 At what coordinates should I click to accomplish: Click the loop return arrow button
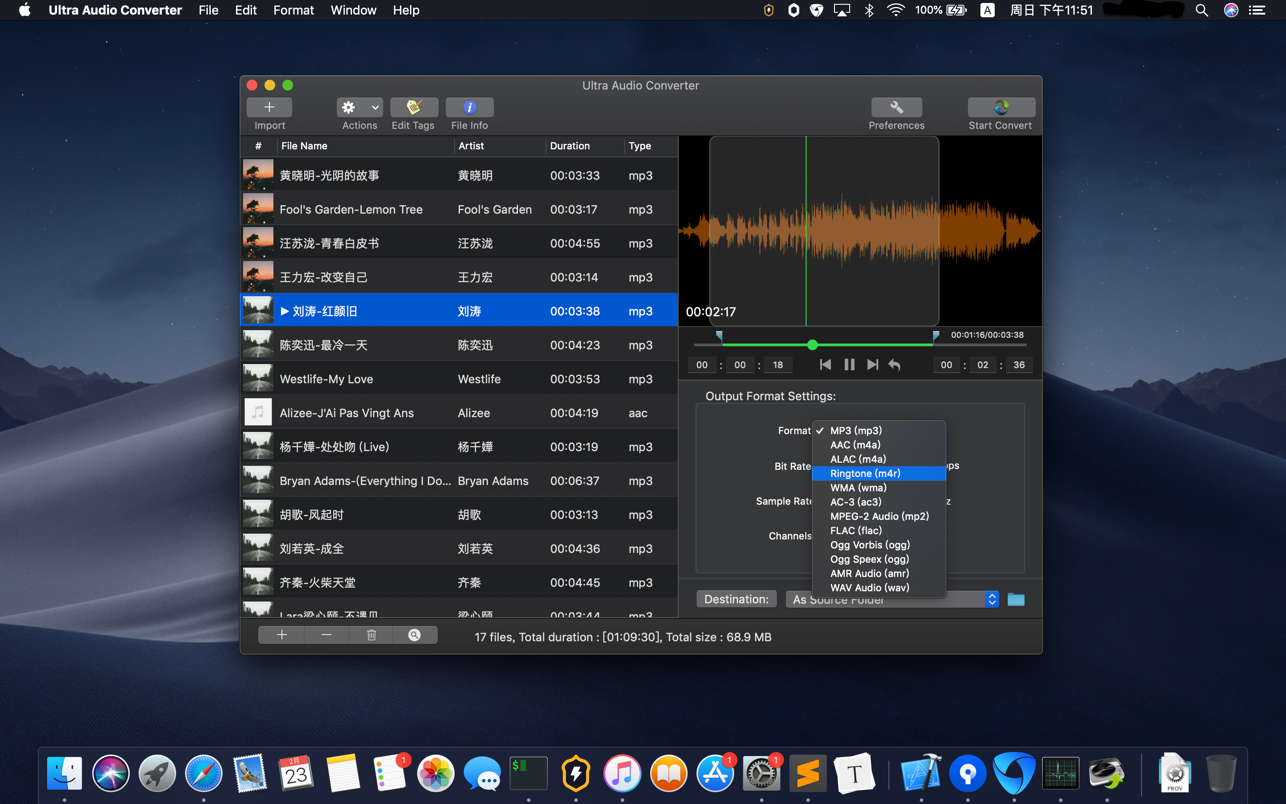tap(895, 365)
